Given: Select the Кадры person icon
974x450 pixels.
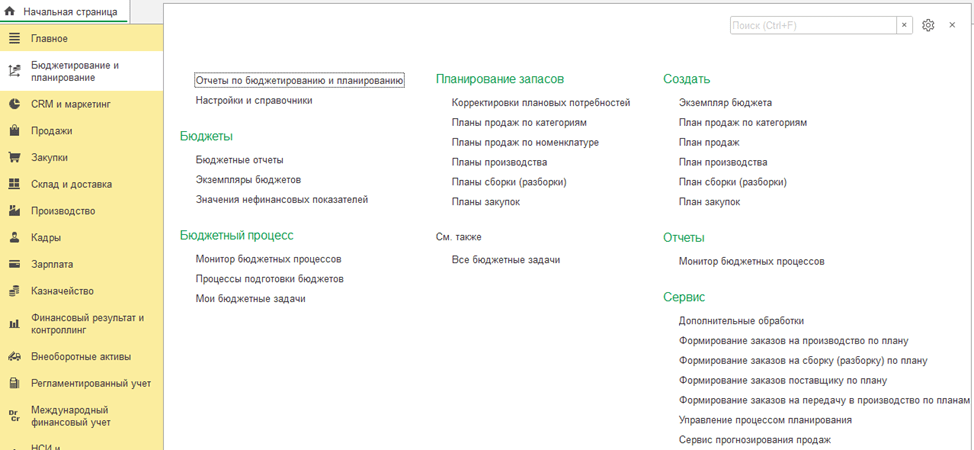Looking at the screenshot, I should pyautogui.click(x=14, y=238).
